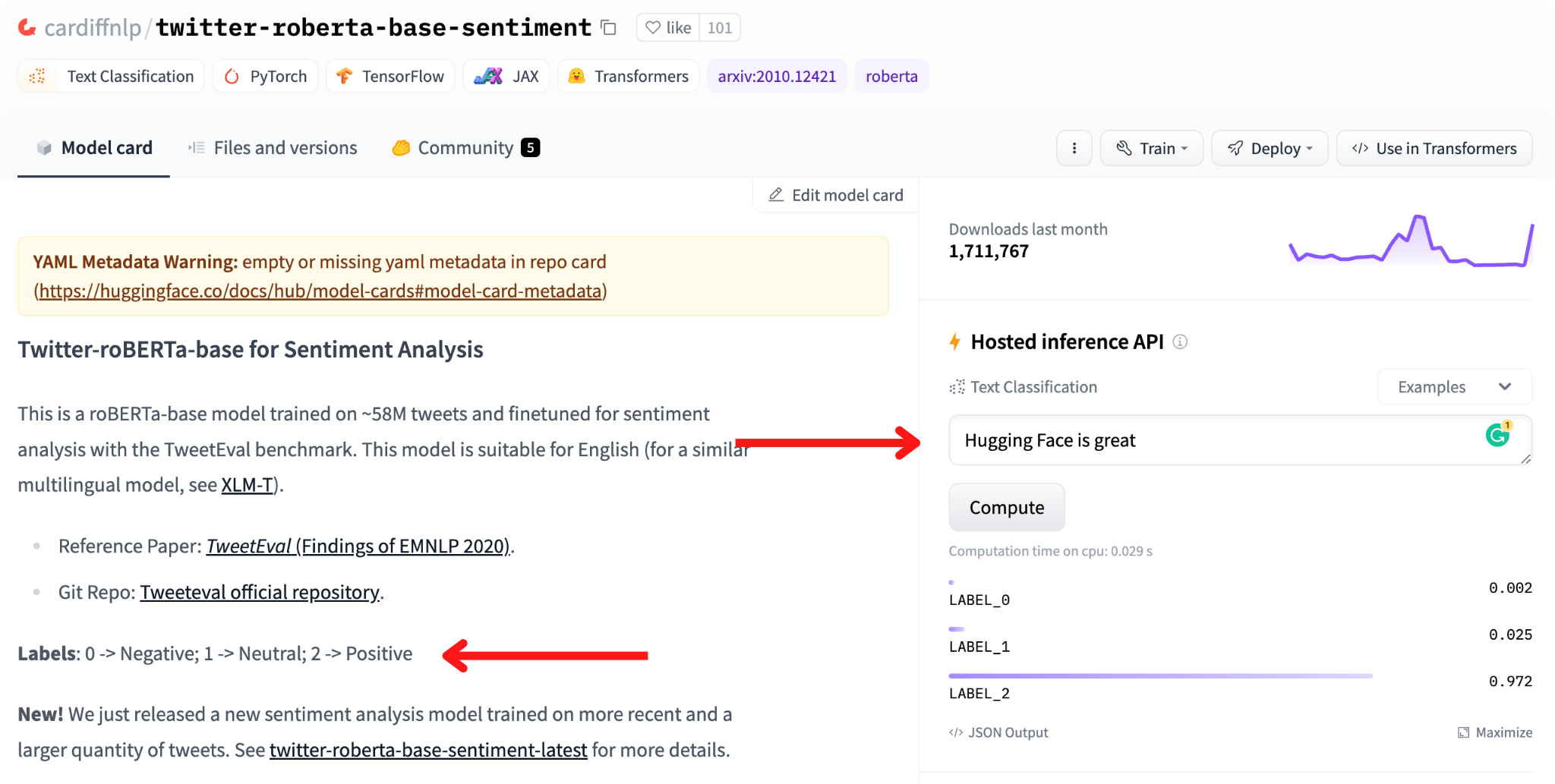Click the pencil icon beside Edit model card
The width and height of the screenshot is (1555, 784).
tap(776, 195)
